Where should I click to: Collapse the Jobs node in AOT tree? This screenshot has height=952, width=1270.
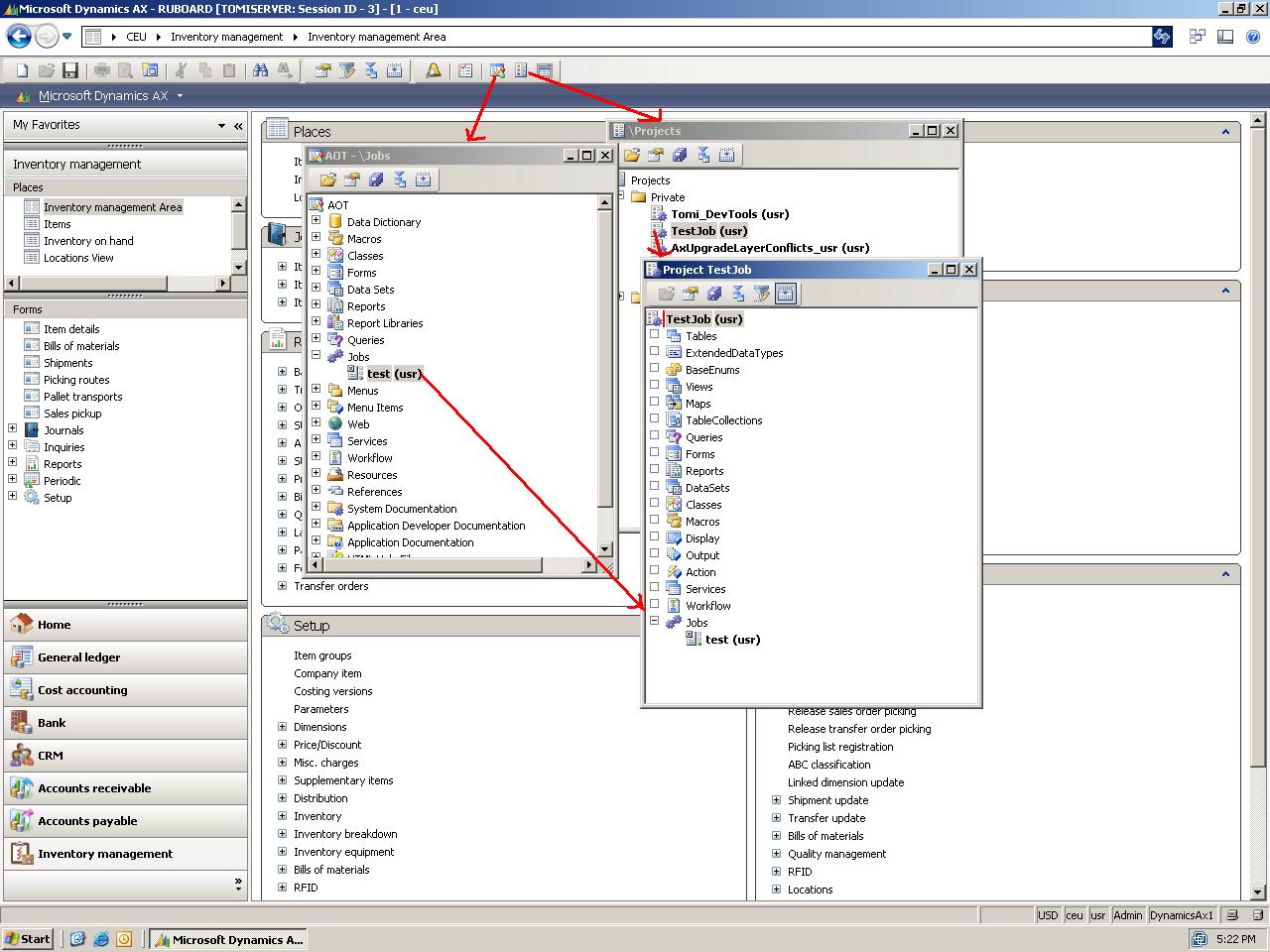[316, 356]
